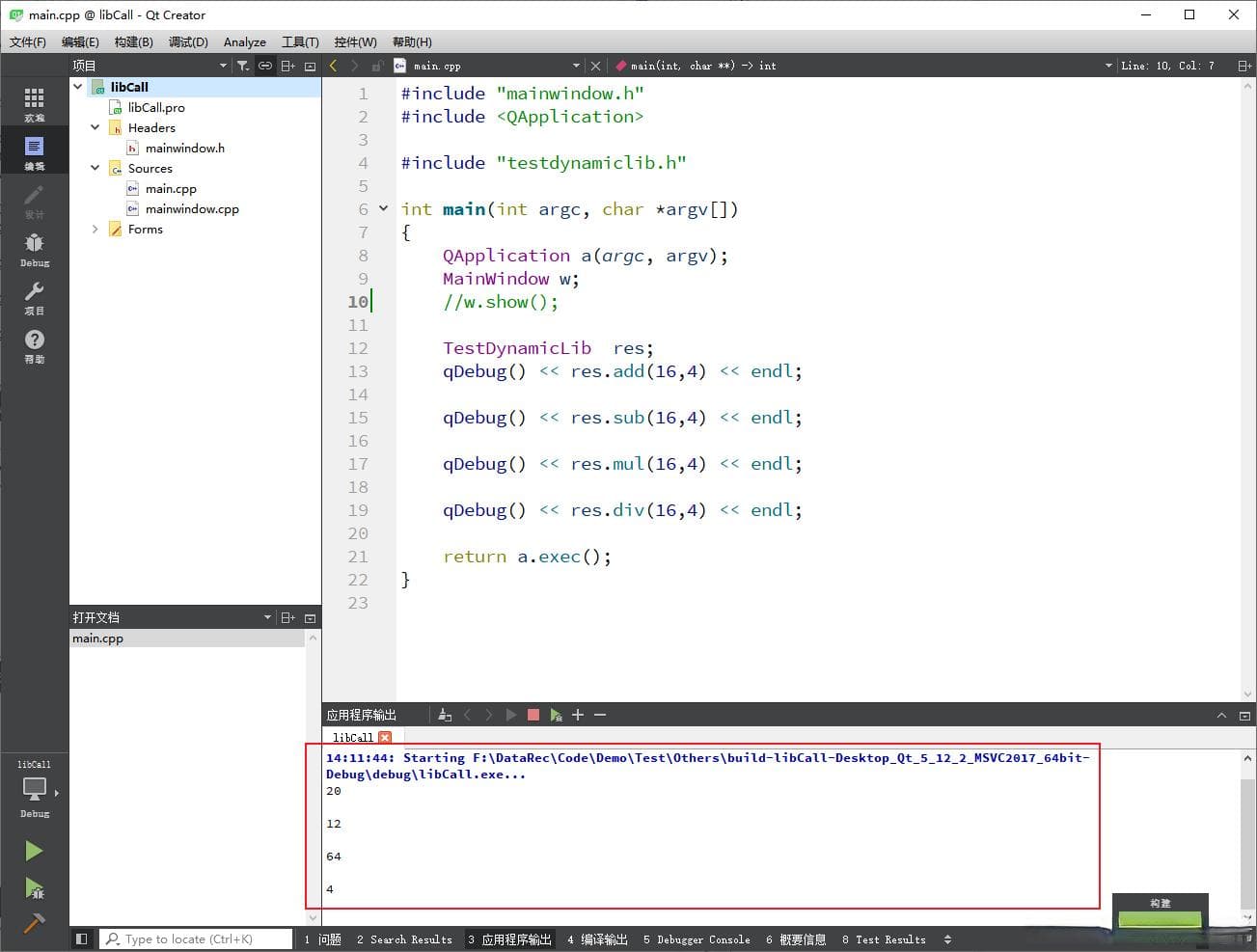1257x952 pixels.
Task: Close the libCall output tab
Action: (x=385, y=737)
